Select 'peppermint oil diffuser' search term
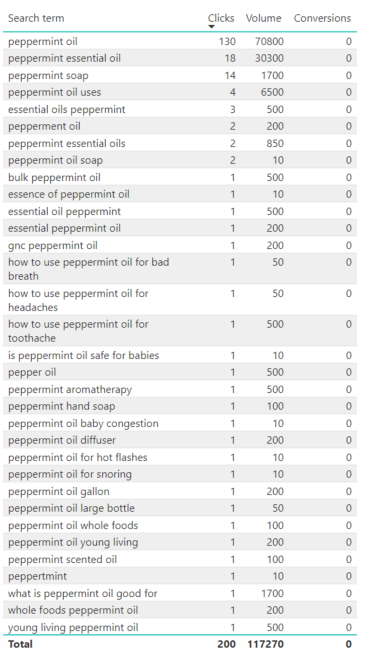 pyautogui.click(x=62, y=440)
